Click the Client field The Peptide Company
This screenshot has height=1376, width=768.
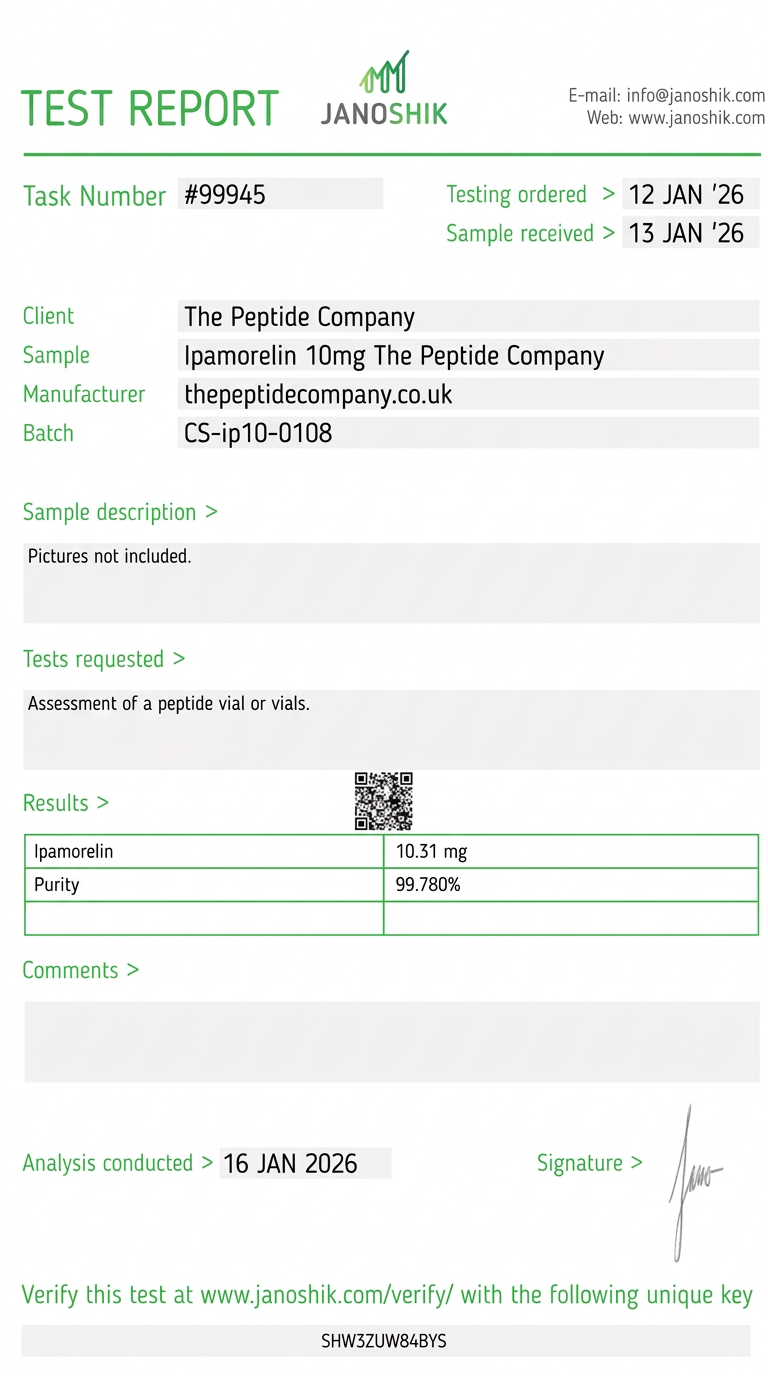click(x=467, y=317)
